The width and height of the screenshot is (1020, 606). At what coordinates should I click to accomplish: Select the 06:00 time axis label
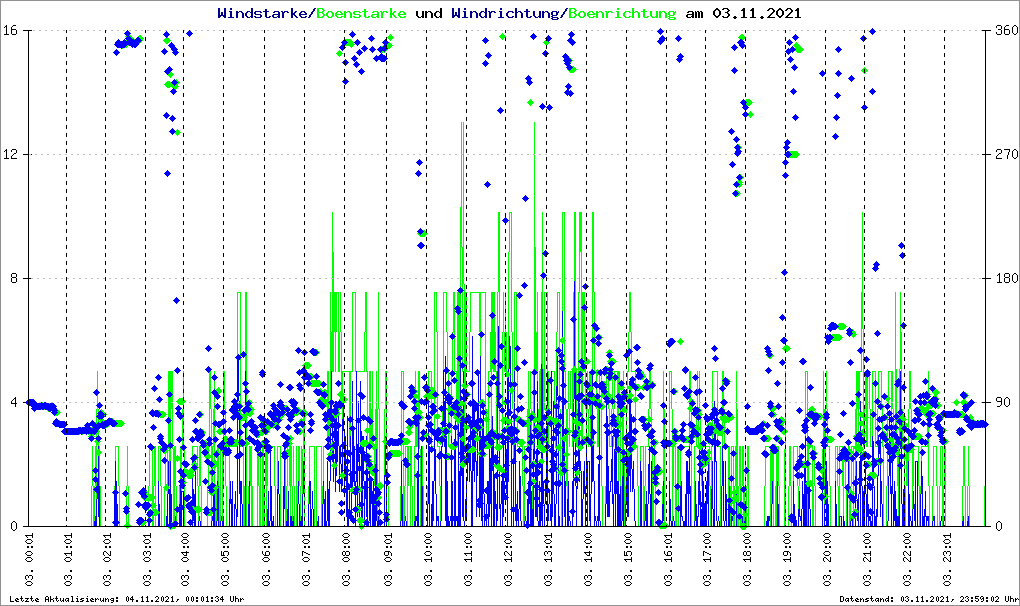coord(267,559)
